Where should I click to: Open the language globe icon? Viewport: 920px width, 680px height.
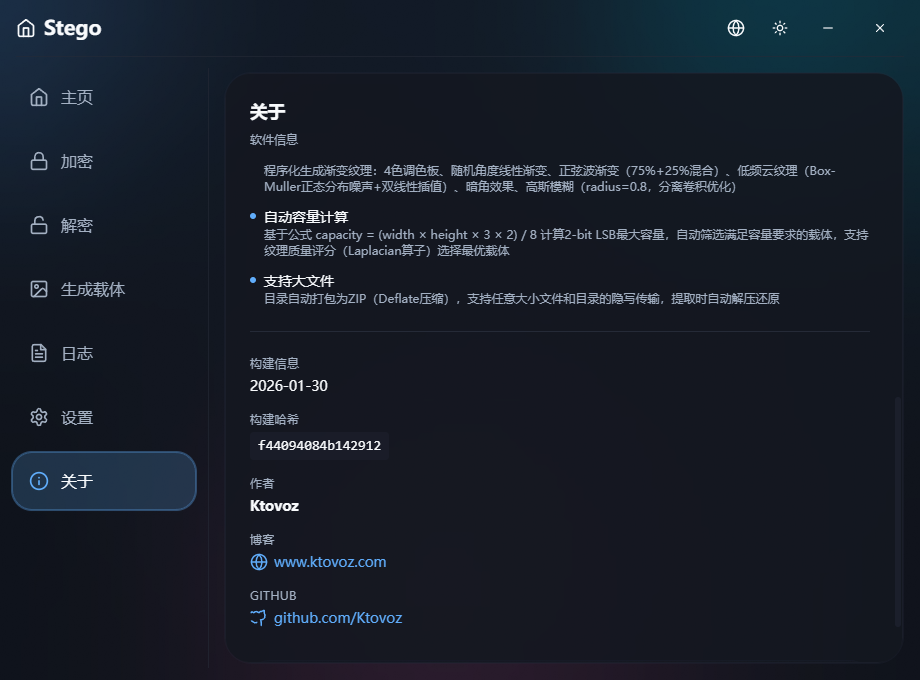(736, 28)
